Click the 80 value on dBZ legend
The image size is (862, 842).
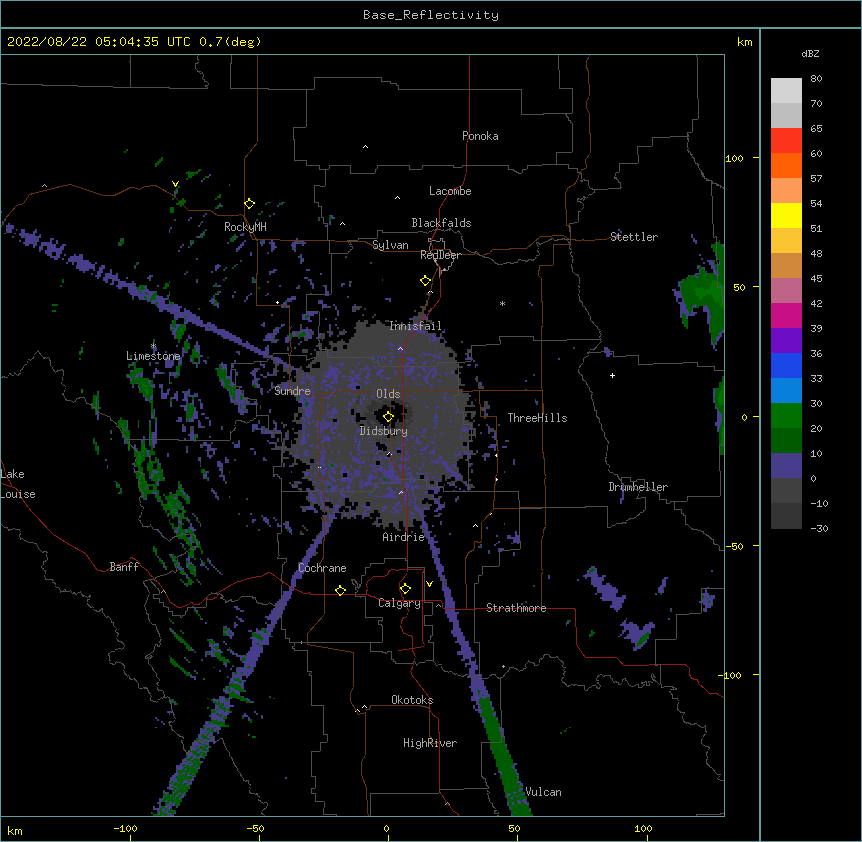[x=816, y=79]
